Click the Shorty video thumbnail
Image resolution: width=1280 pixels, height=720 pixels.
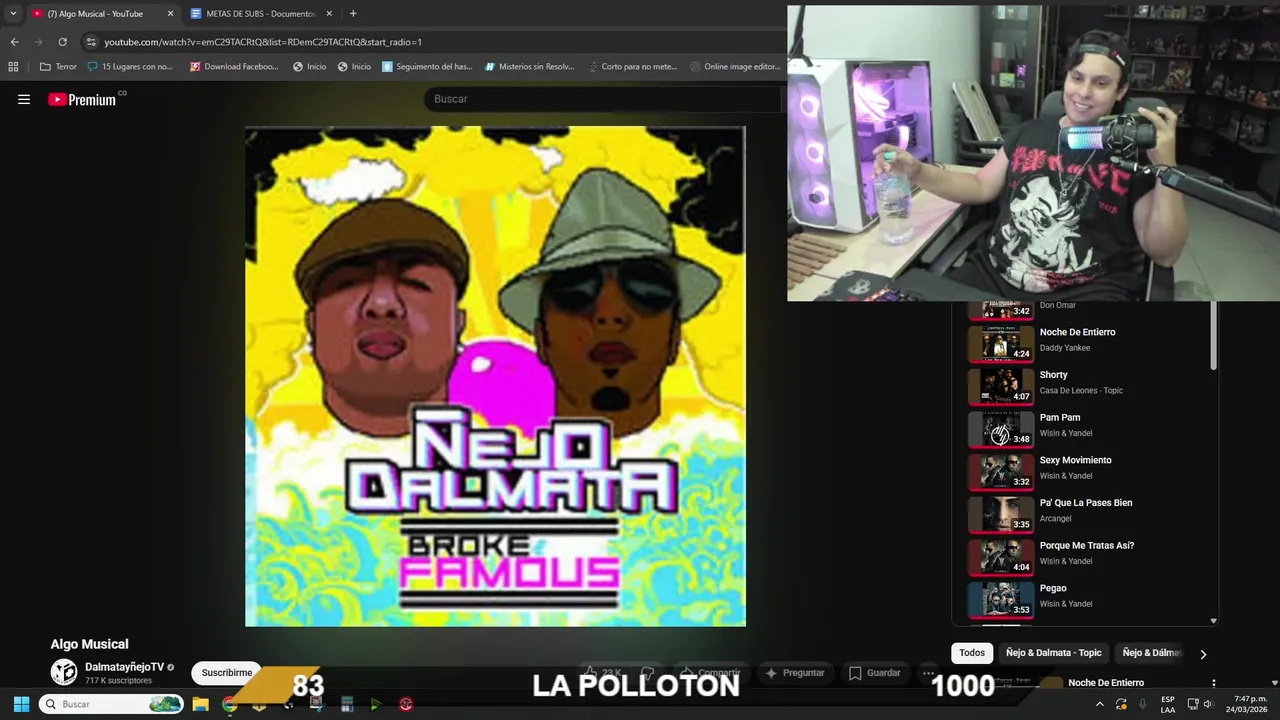tap(1000, 385)
